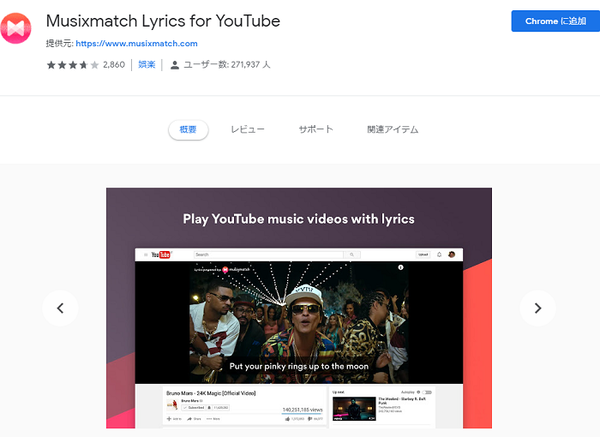Show next screenshot with right arrow
Screen dimensions: 600x437
pyautogui.click(x=538, y=308)
